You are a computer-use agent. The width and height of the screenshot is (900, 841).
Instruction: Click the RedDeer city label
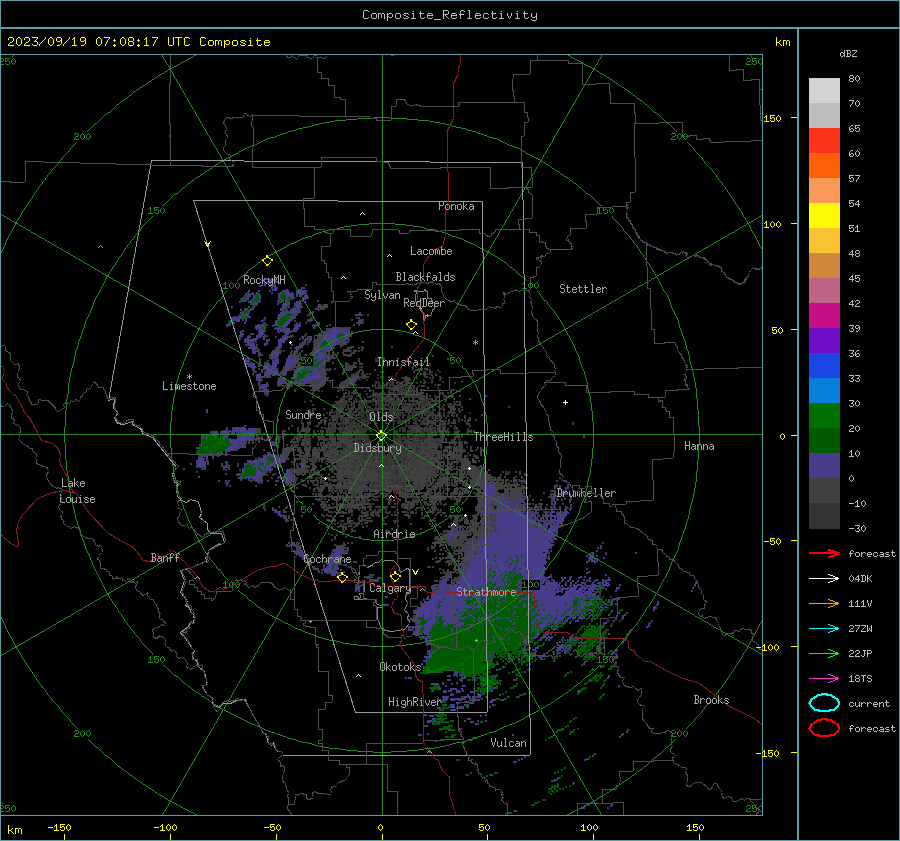[424, 303]
